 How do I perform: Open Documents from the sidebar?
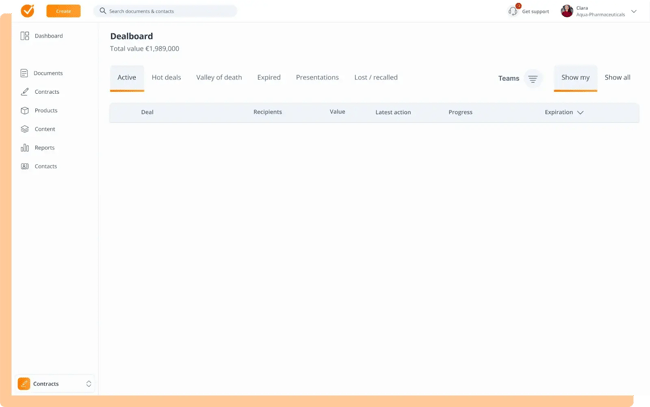tap(48, 73)
